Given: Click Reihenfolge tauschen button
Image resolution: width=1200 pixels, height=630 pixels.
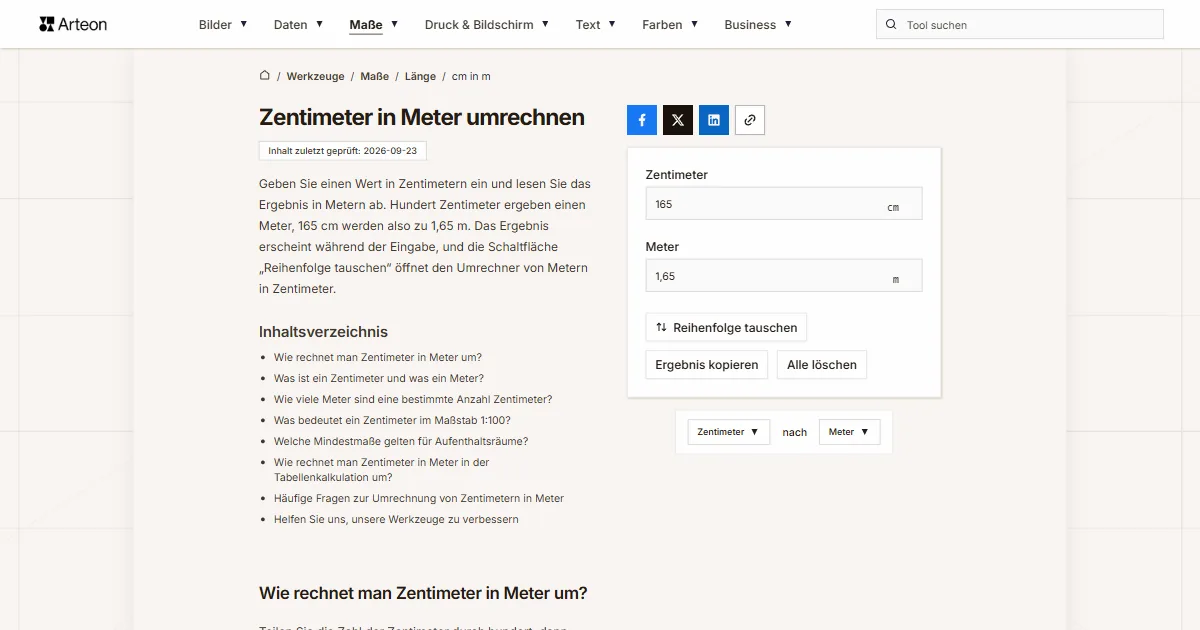Looking at the screenshot, I should click(x=726, y=327).
